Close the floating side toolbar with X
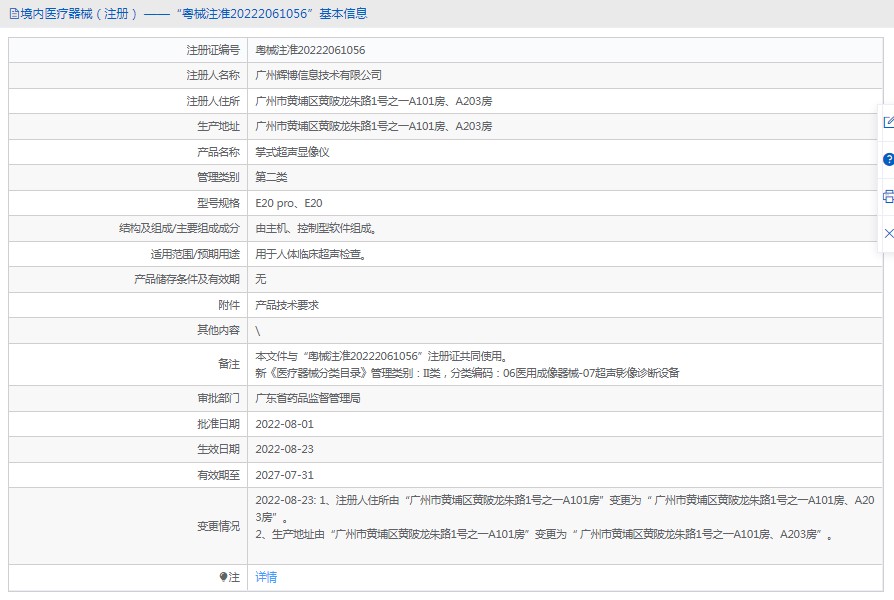 pos(888,233)
